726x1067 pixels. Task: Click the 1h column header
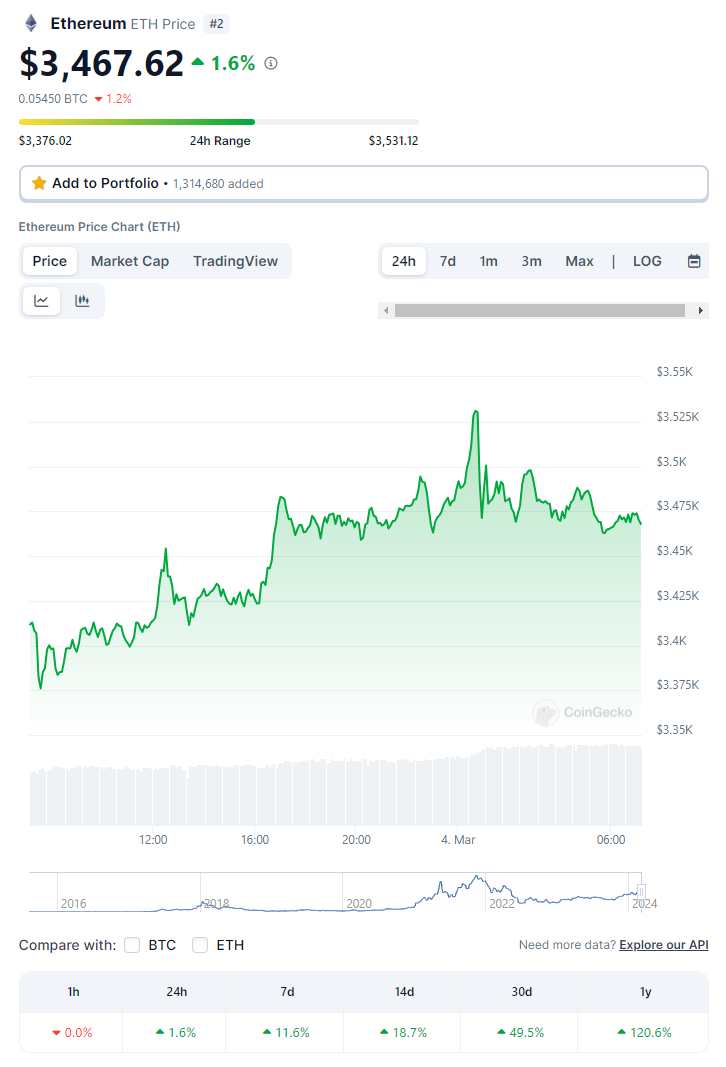(x=73, y=991)
